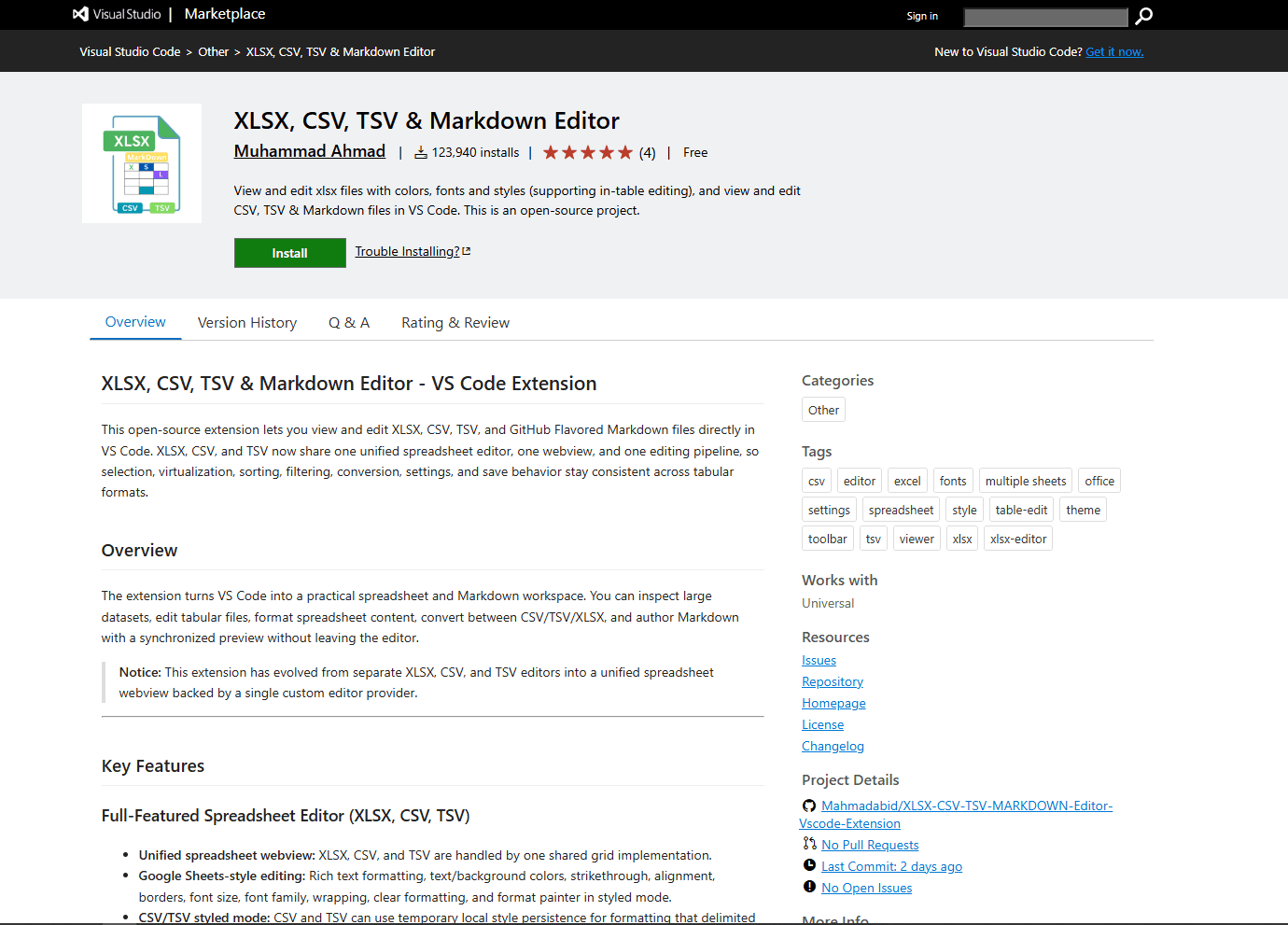
Task: Open the License resource link
Action: (x=822, y=724)
